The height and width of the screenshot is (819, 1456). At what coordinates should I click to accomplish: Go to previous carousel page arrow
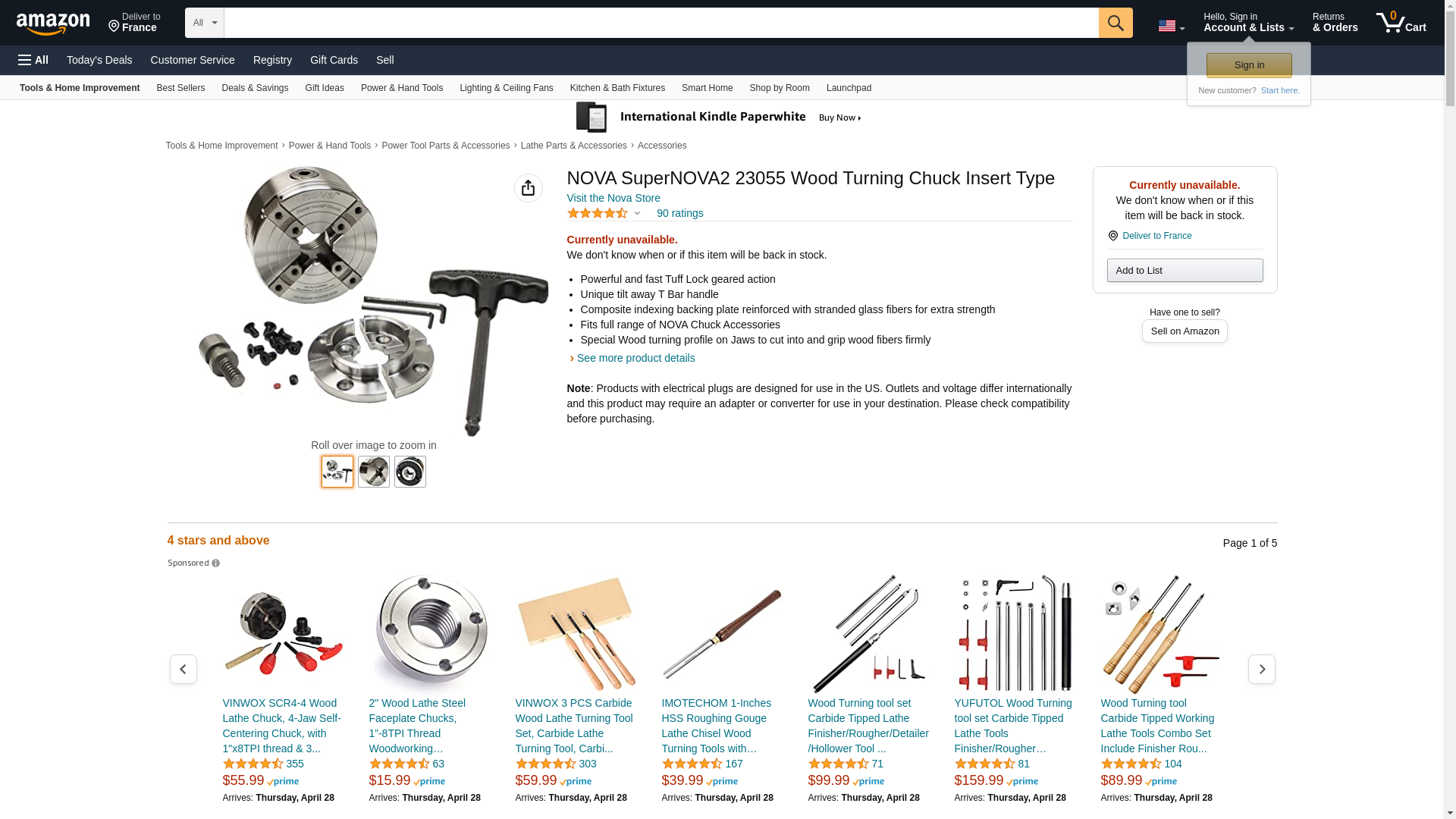click(x=183, y=669)
